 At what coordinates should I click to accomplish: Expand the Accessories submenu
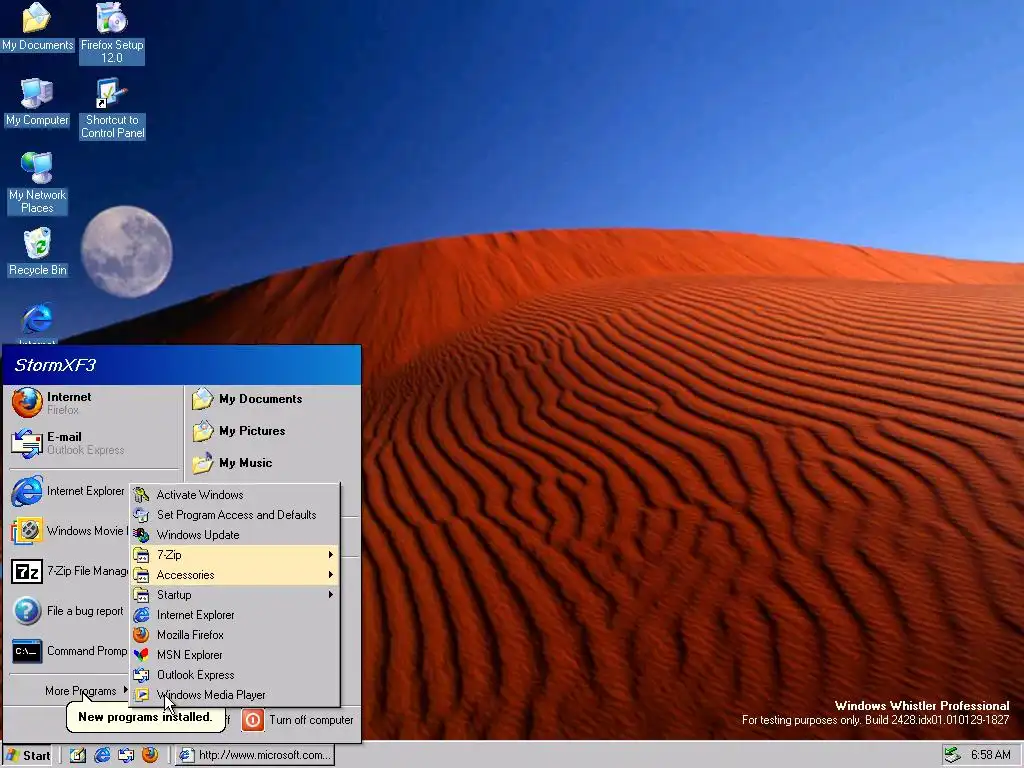235,575
